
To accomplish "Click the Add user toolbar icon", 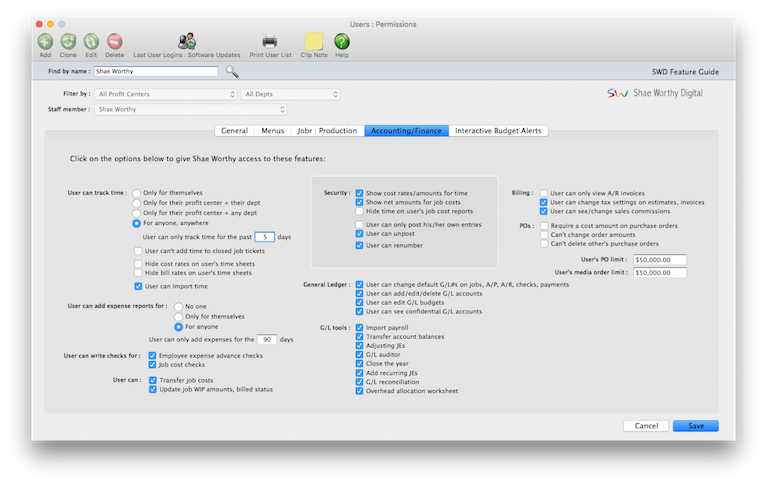I will tap(45, 41).
